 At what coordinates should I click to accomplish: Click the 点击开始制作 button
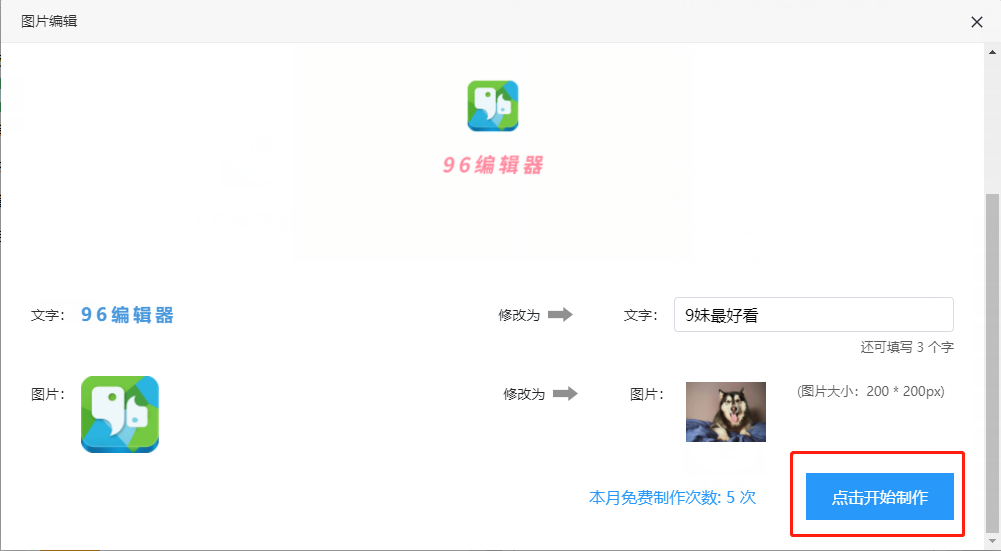pos(879,497)
